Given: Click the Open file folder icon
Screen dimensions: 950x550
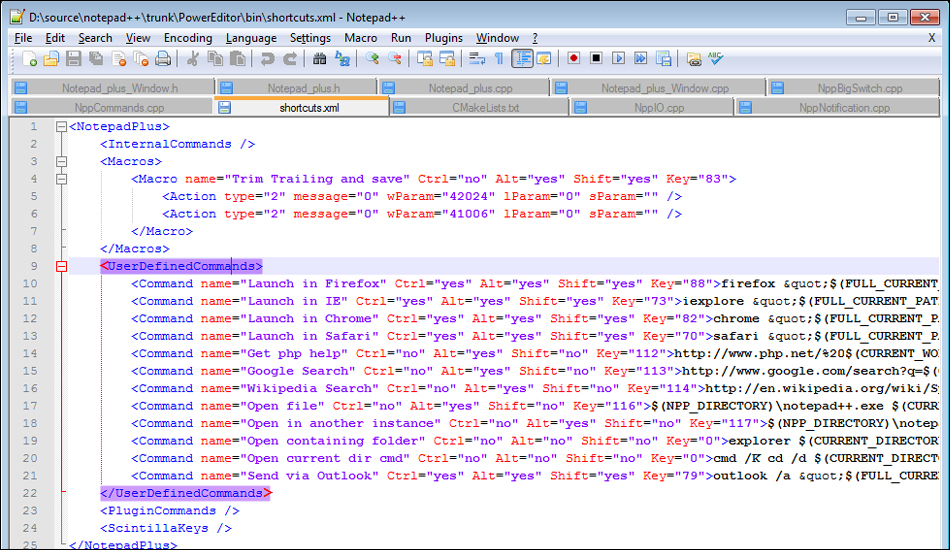Looking at the screenshot, I should coord(51,59).
